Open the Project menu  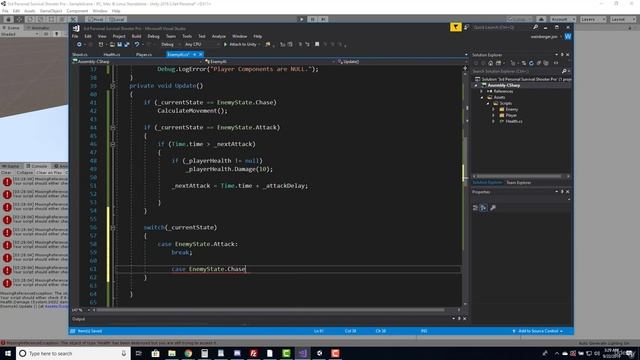point(119,36)
